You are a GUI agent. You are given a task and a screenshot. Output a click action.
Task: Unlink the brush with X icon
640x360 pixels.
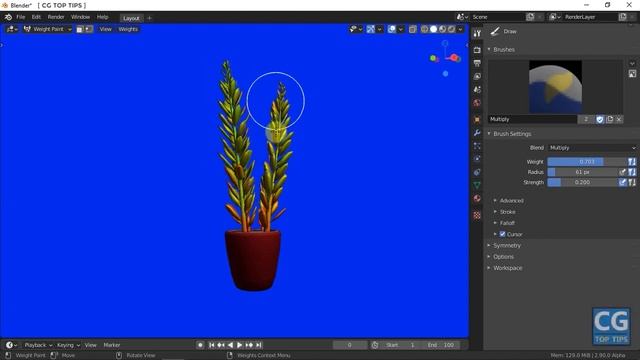point(619,119)
